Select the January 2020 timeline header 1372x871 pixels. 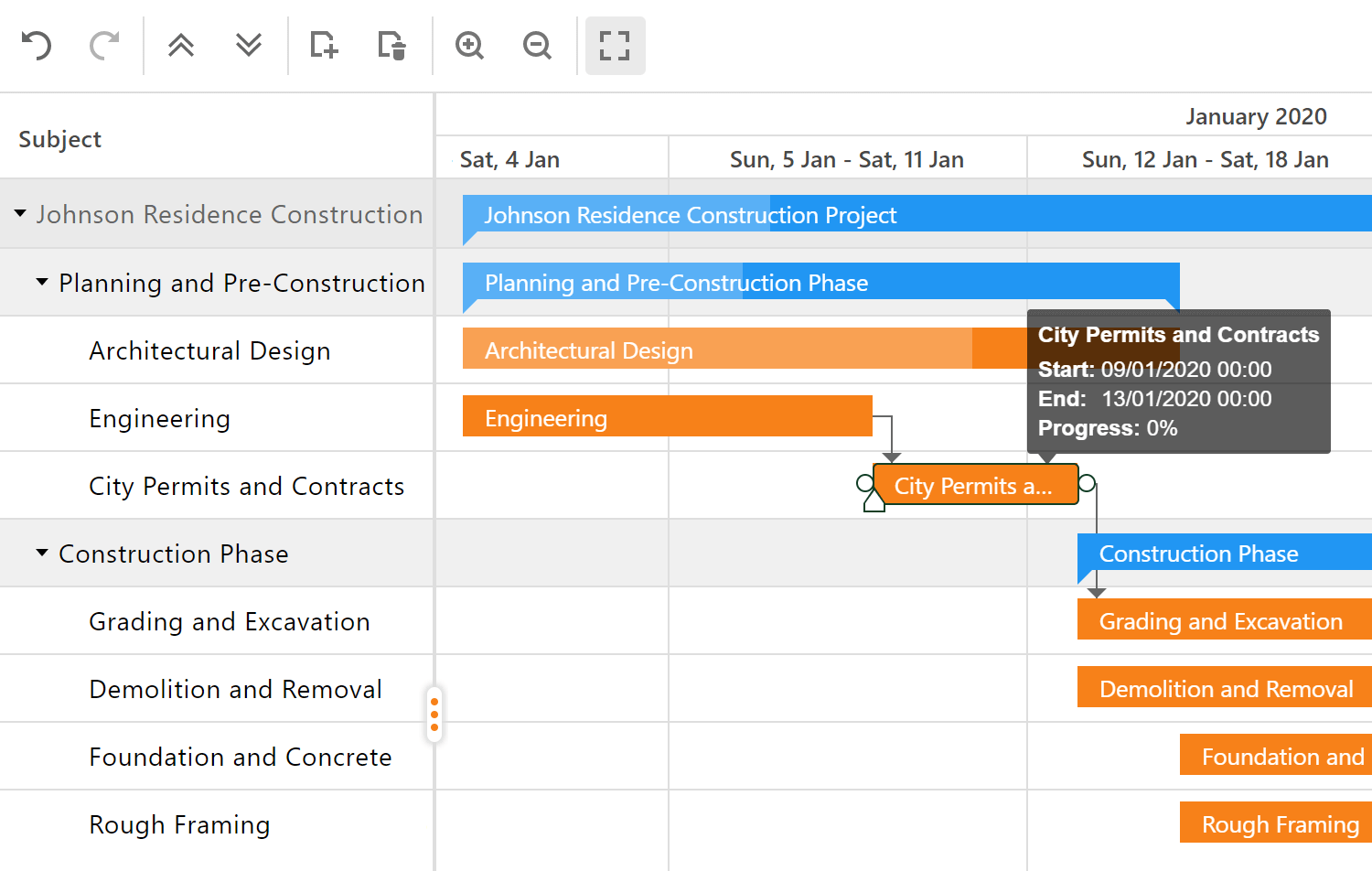pyautogui.click(x=1256, y=116)
